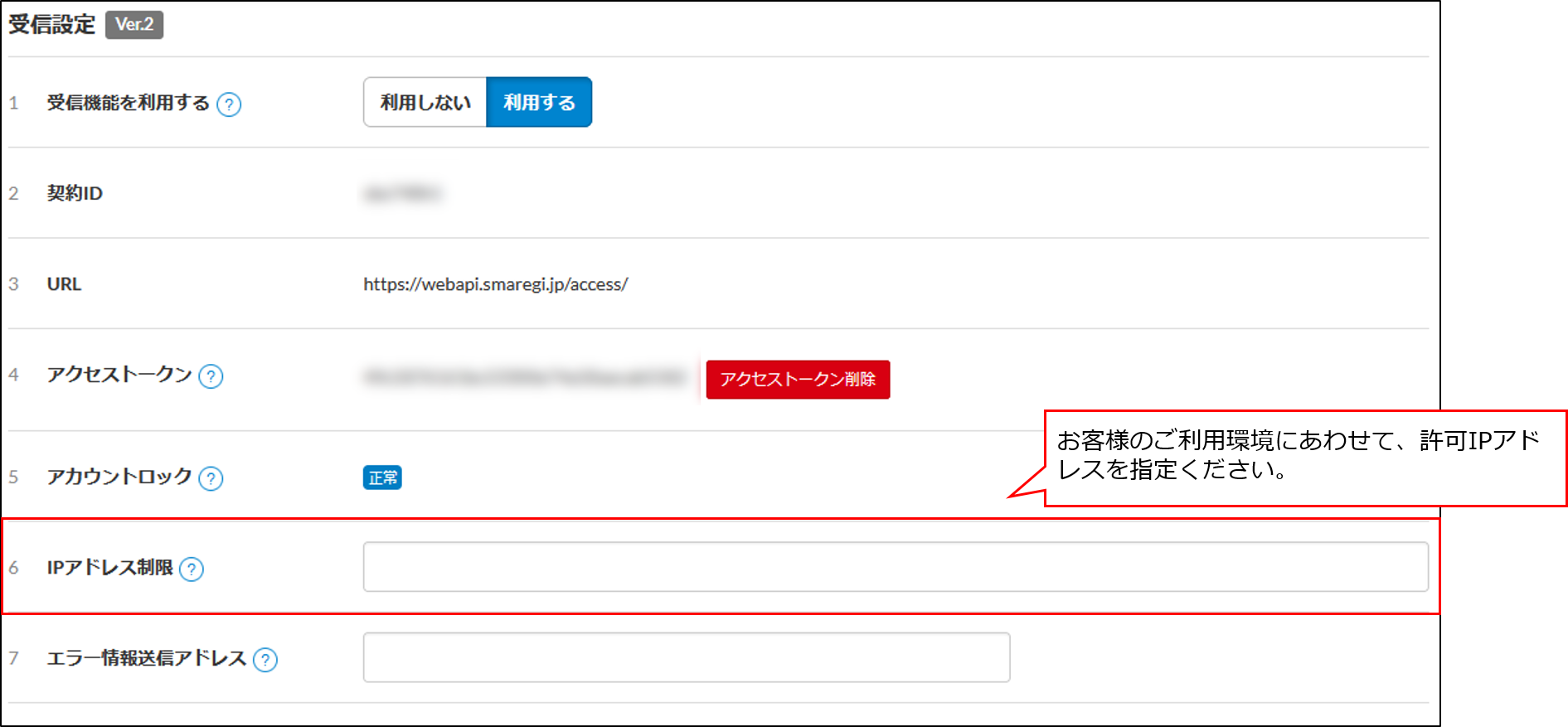Open the IPアドレス制限 help tooltip icon
This screenshot has width=1568, height=727.
[192, 569]
